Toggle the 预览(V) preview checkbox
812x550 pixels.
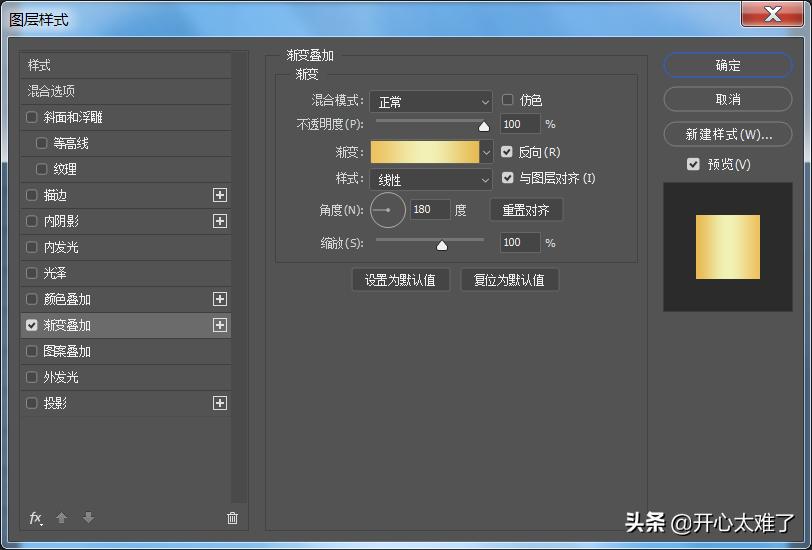coord(693,164)
